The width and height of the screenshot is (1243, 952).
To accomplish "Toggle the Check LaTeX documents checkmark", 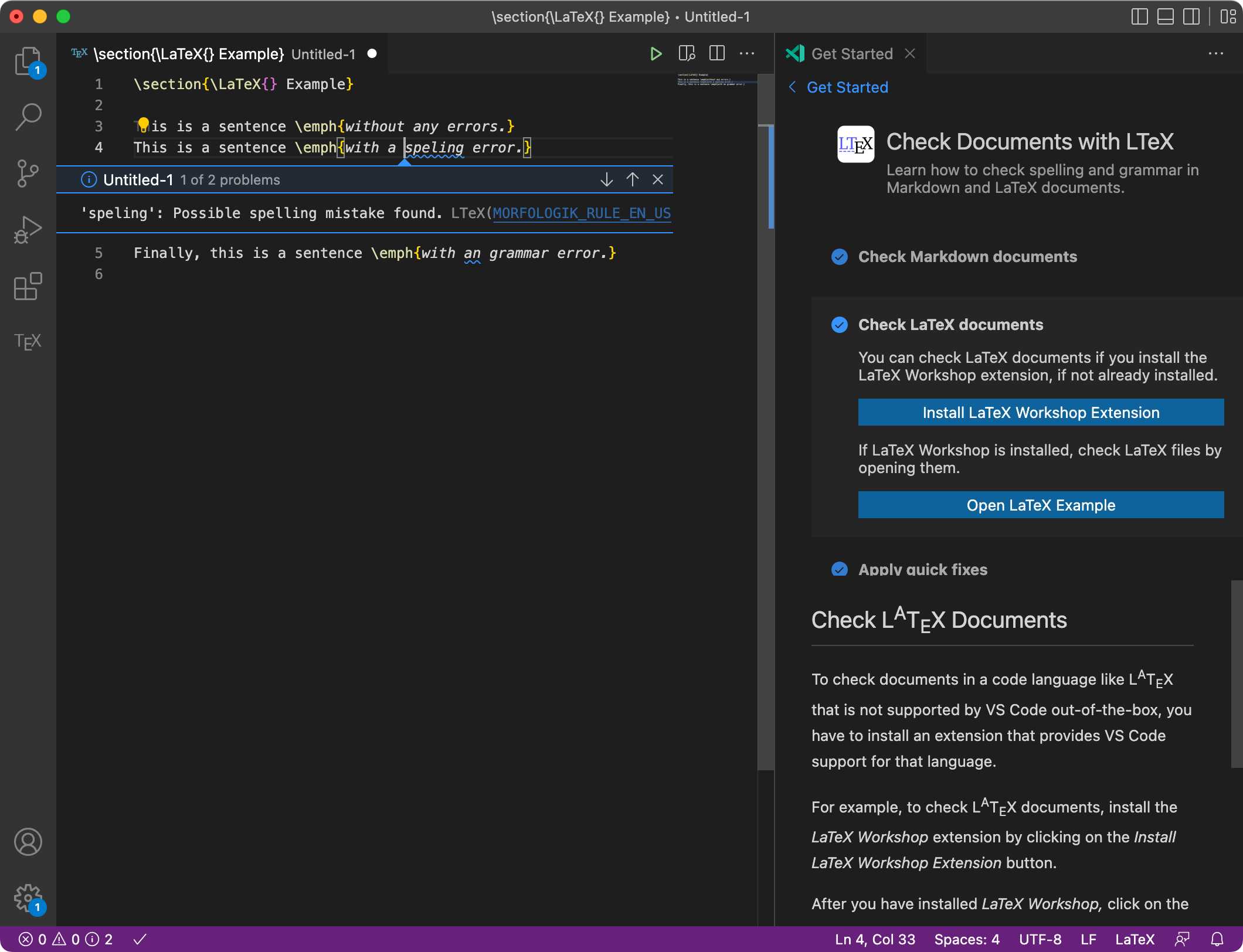I will [x=840, y=325].
